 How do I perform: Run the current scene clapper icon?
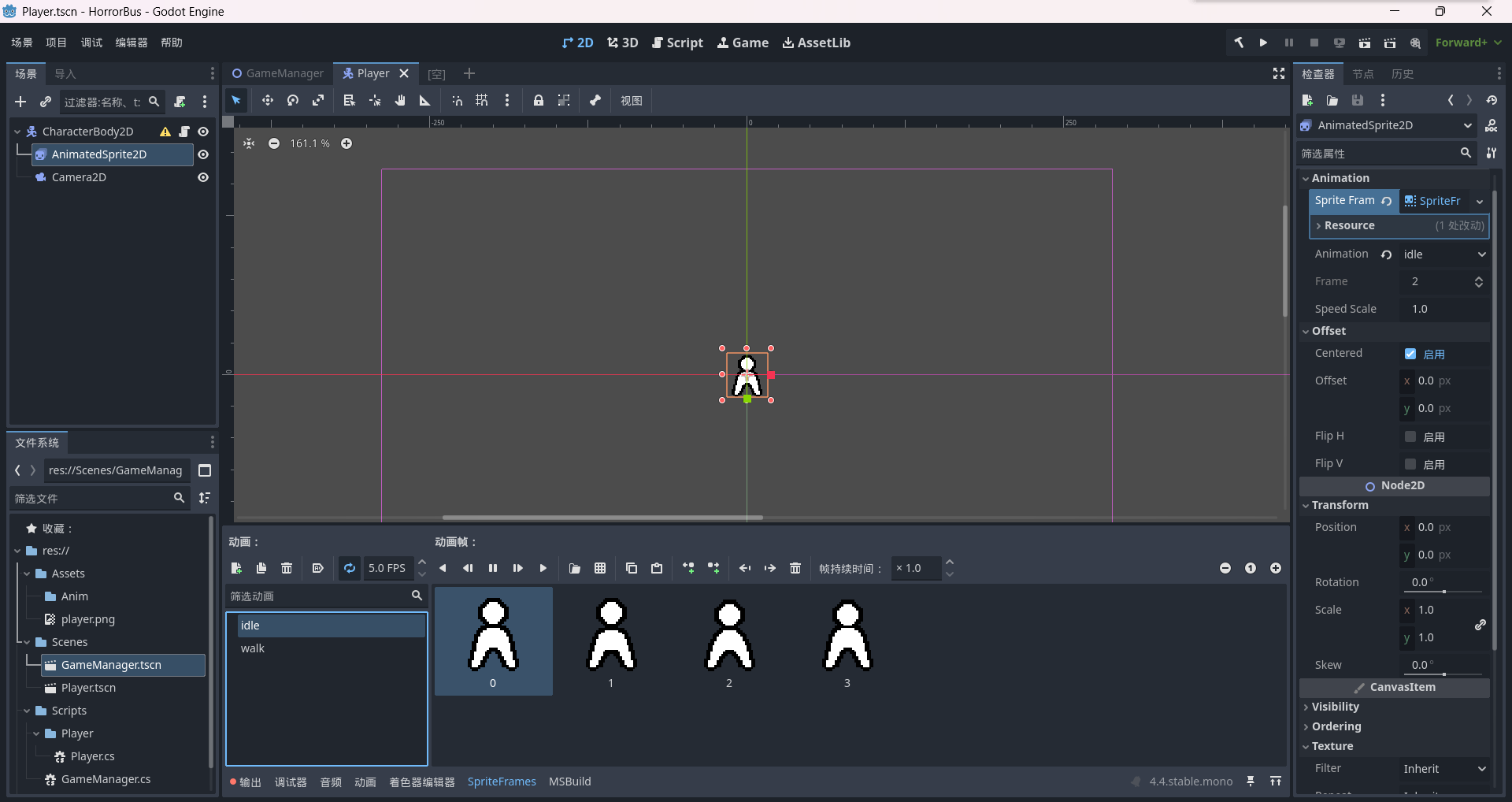(1365, 43)
